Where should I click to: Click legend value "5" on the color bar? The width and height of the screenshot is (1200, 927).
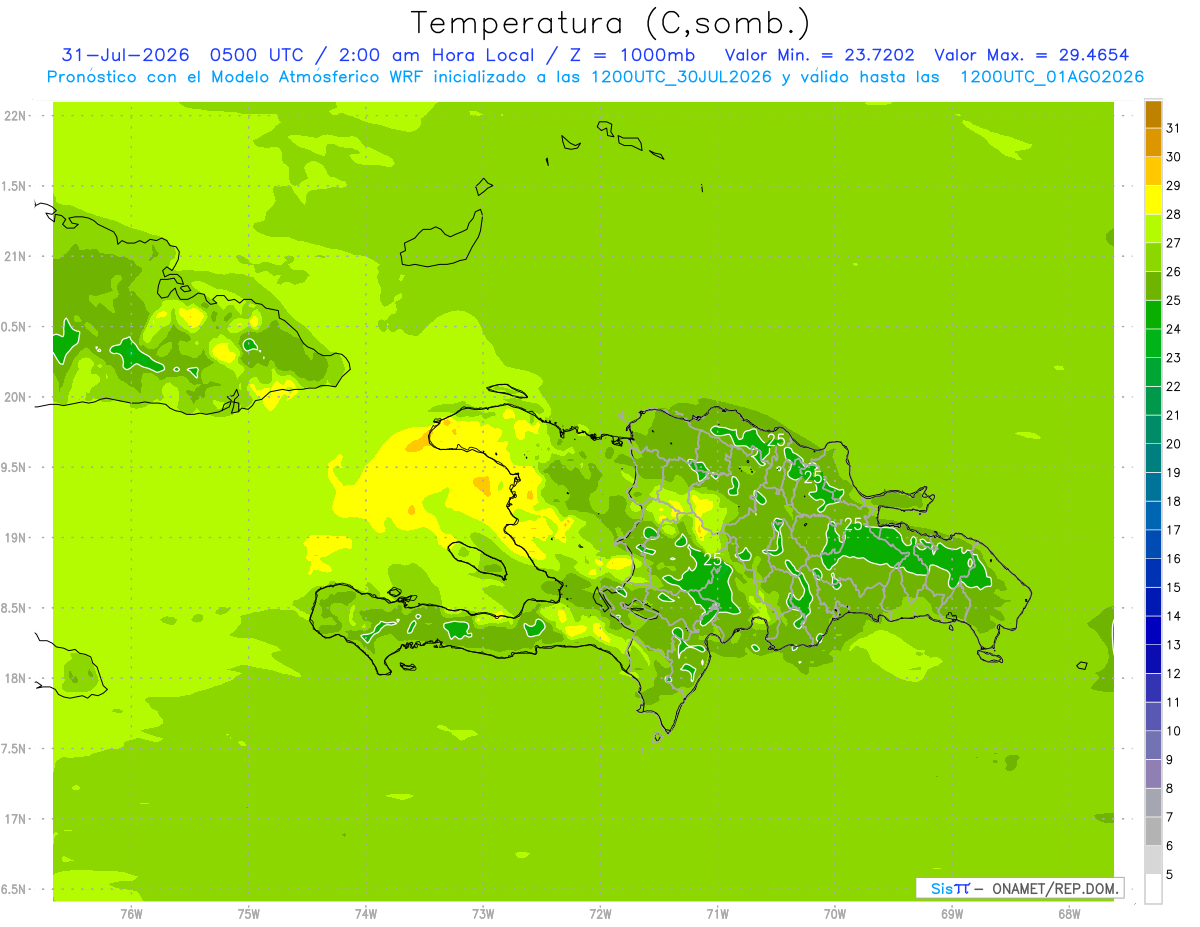(1169, 875)
